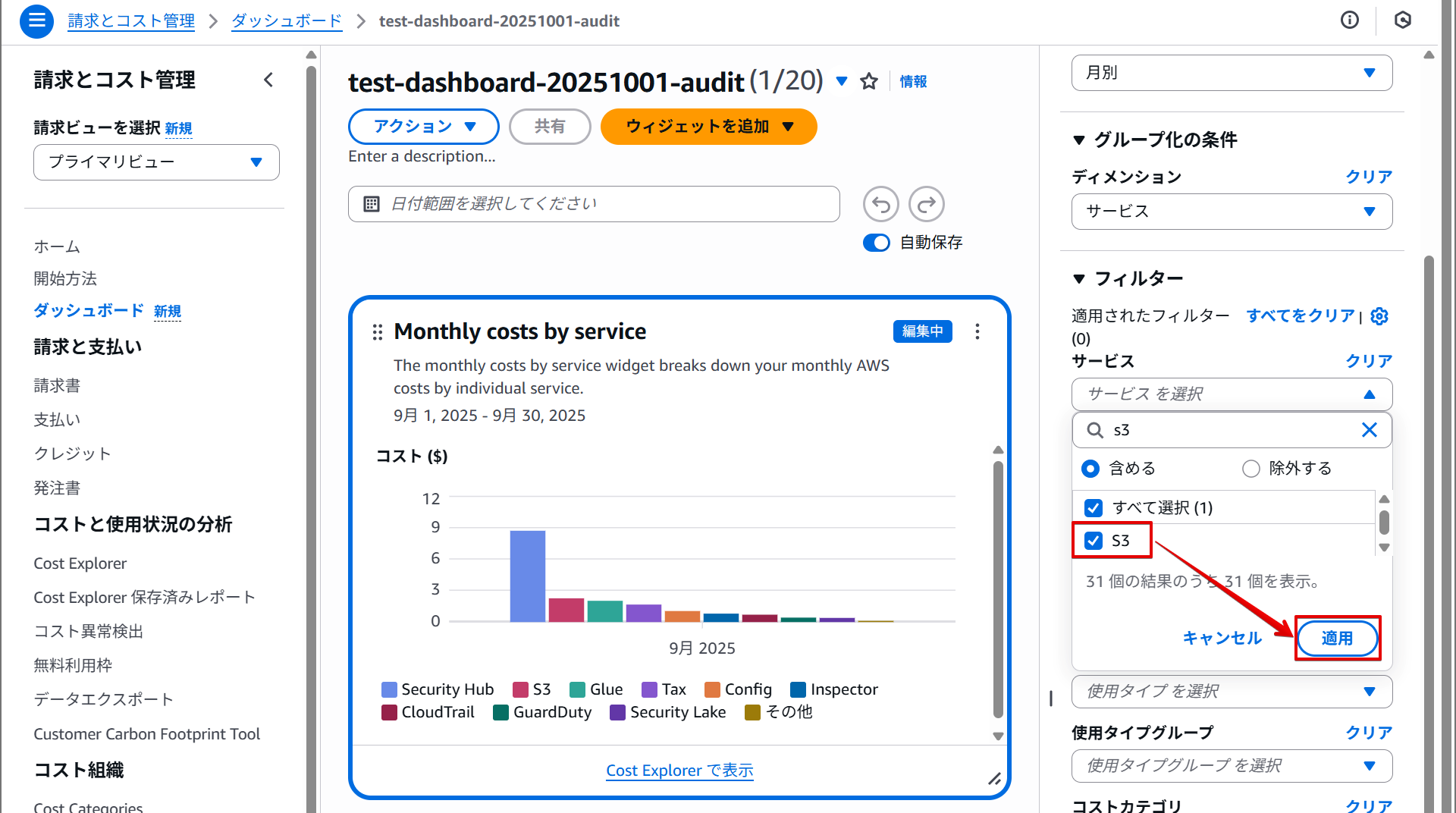
Task: Toggle off 自動保存 autosave
Action: click(x=876, y=243)
